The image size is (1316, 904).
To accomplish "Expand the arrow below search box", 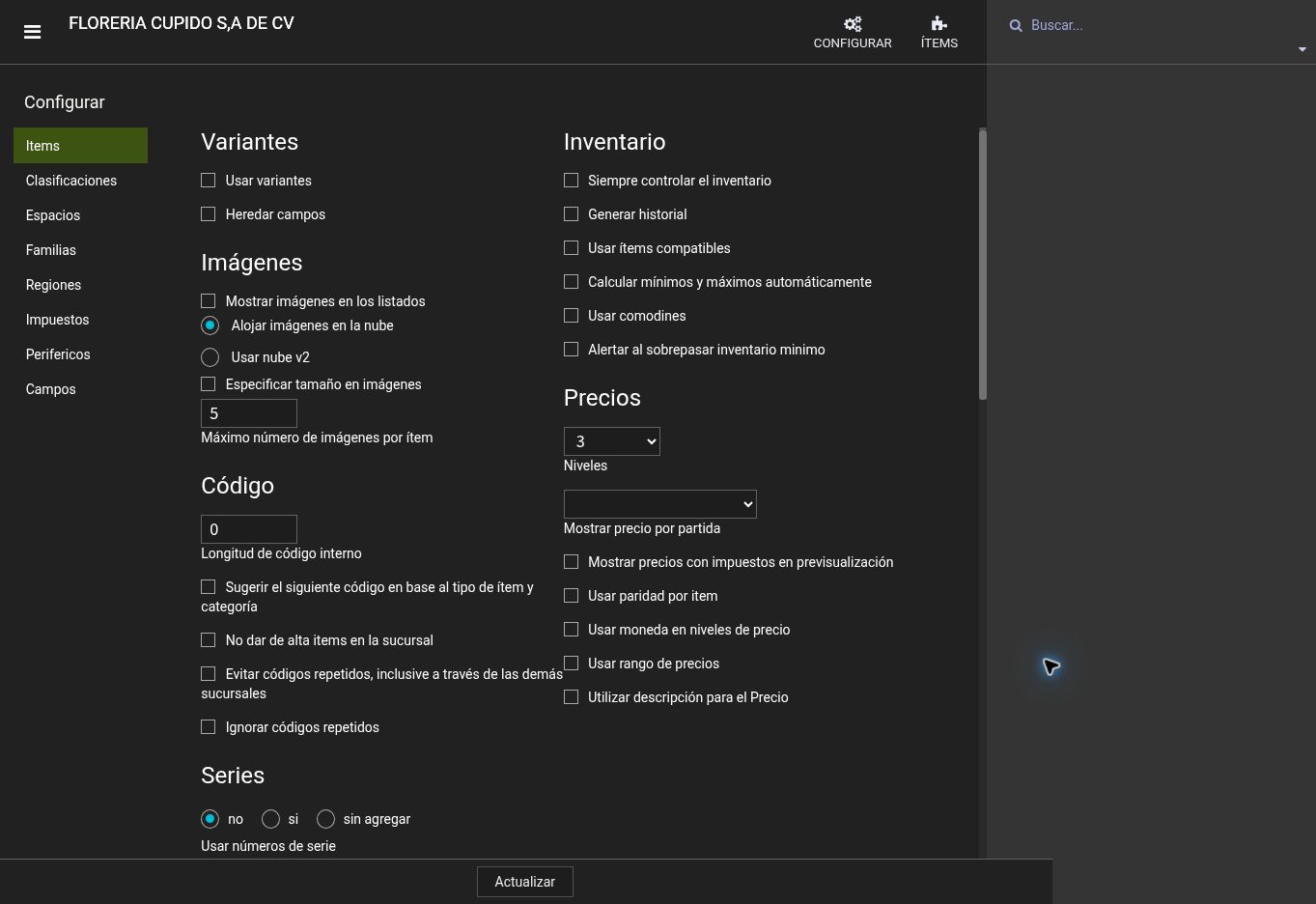I will [x=1302, y=49].
